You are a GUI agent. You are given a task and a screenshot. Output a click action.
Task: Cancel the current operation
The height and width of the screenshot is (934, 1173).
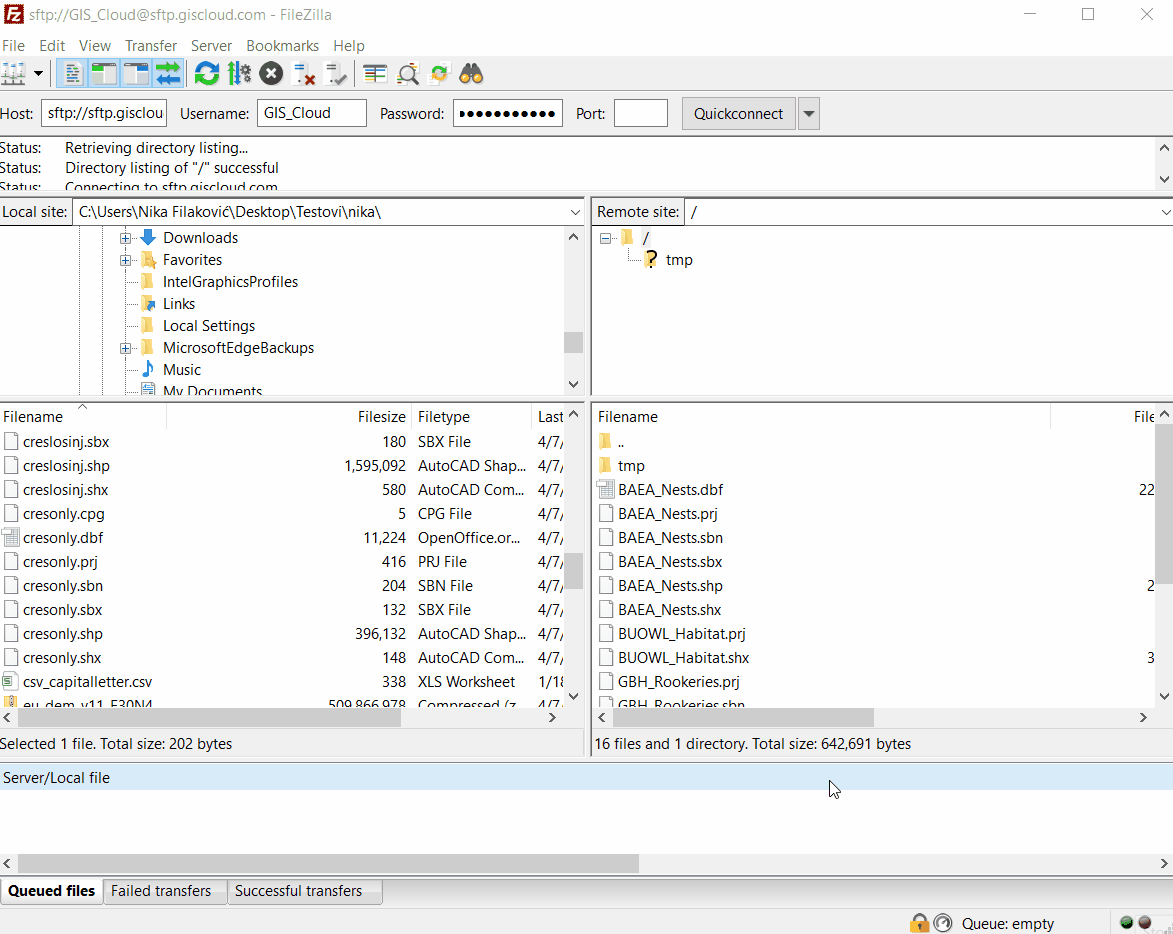272,74
